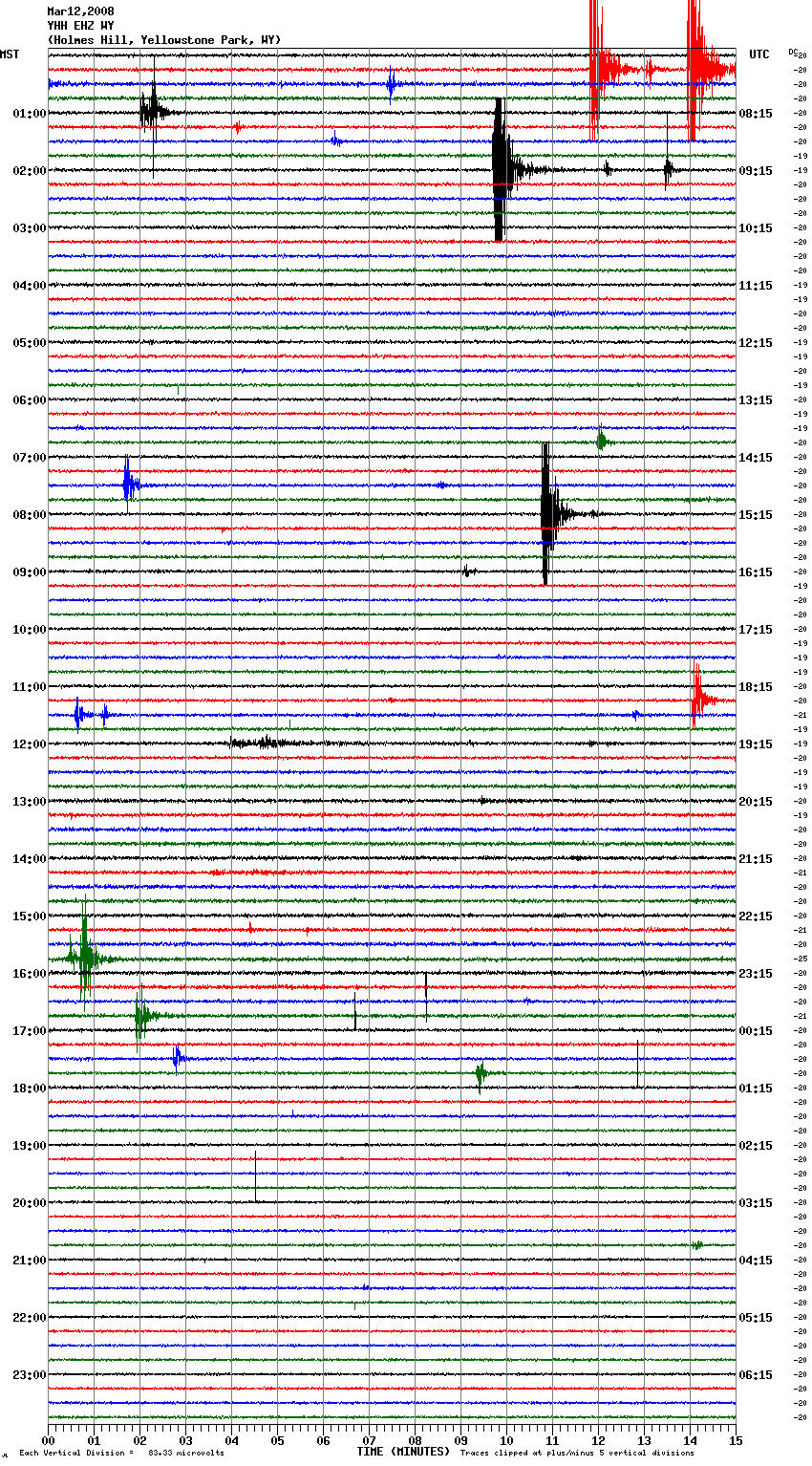The image size is (812, 1466).
Task: Click the long low-amplitude black signal on the 12:00 trace
Action: pyautogui.click(x=277, y=743)
